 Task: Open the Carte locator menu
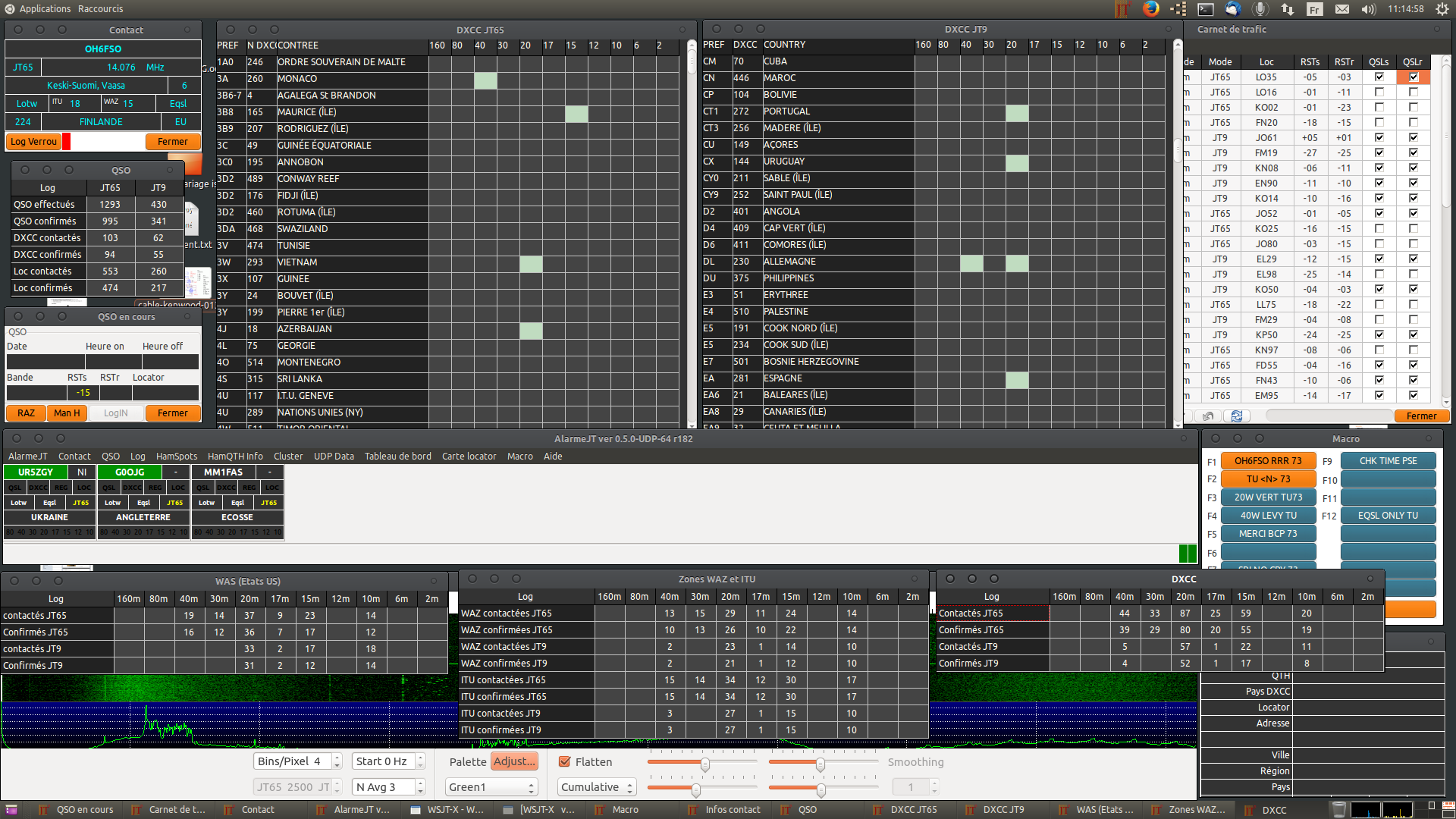coord(469,456)
